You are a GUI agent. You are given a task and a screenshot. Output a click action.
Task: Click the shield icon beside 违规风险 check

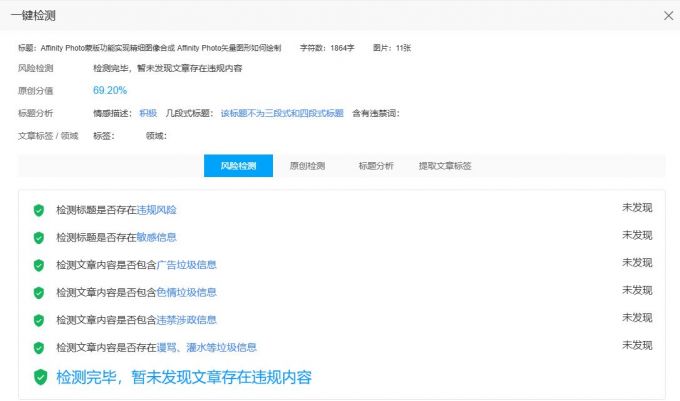pos(39,210)
